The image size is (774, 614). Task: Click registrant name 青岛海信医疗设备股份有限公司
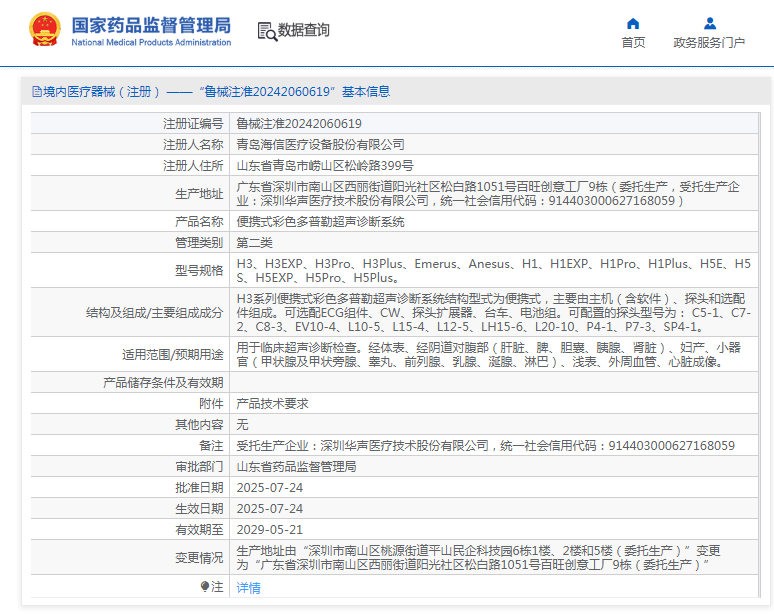(x=320, y=145)
